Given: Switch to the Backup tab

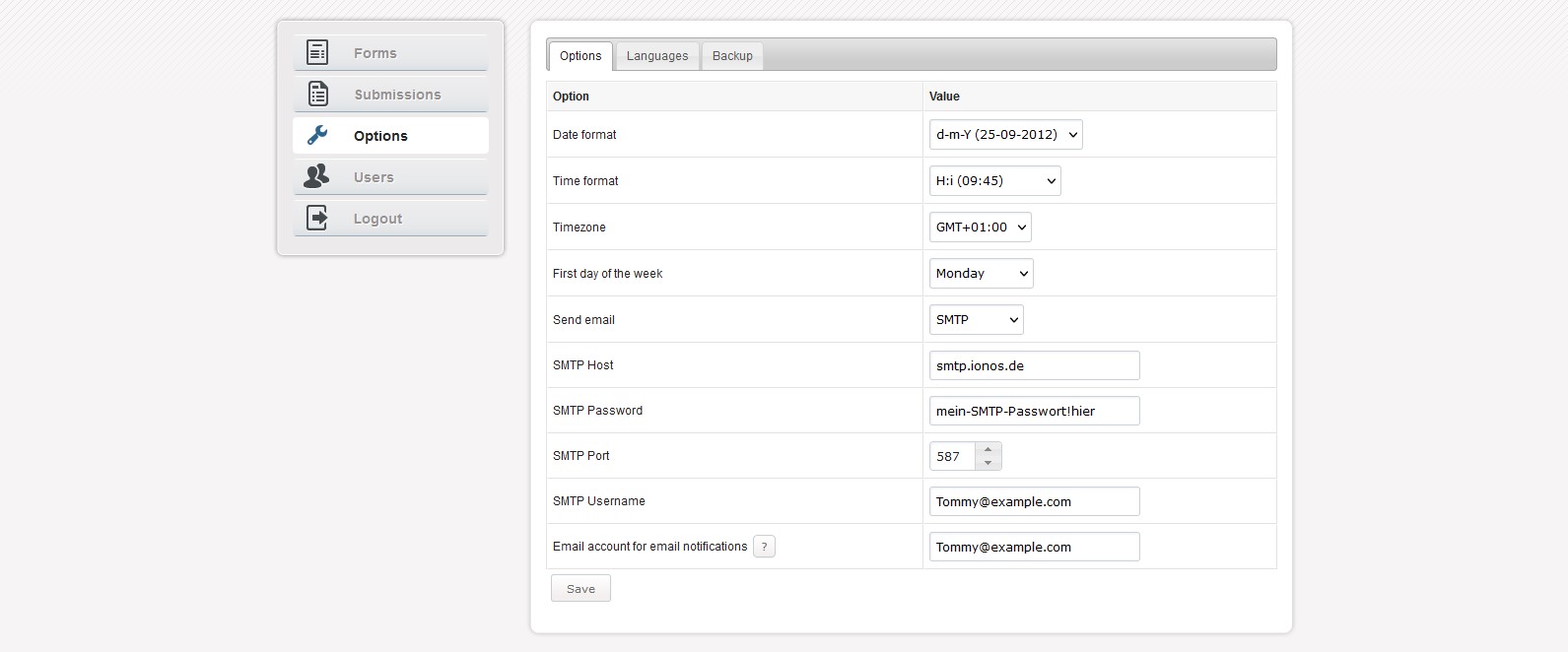Looking at the screenshot, I should pos(732,56).
